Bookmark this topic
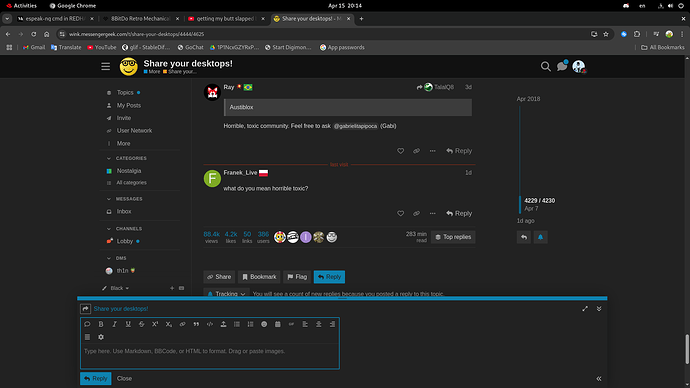 259,277
